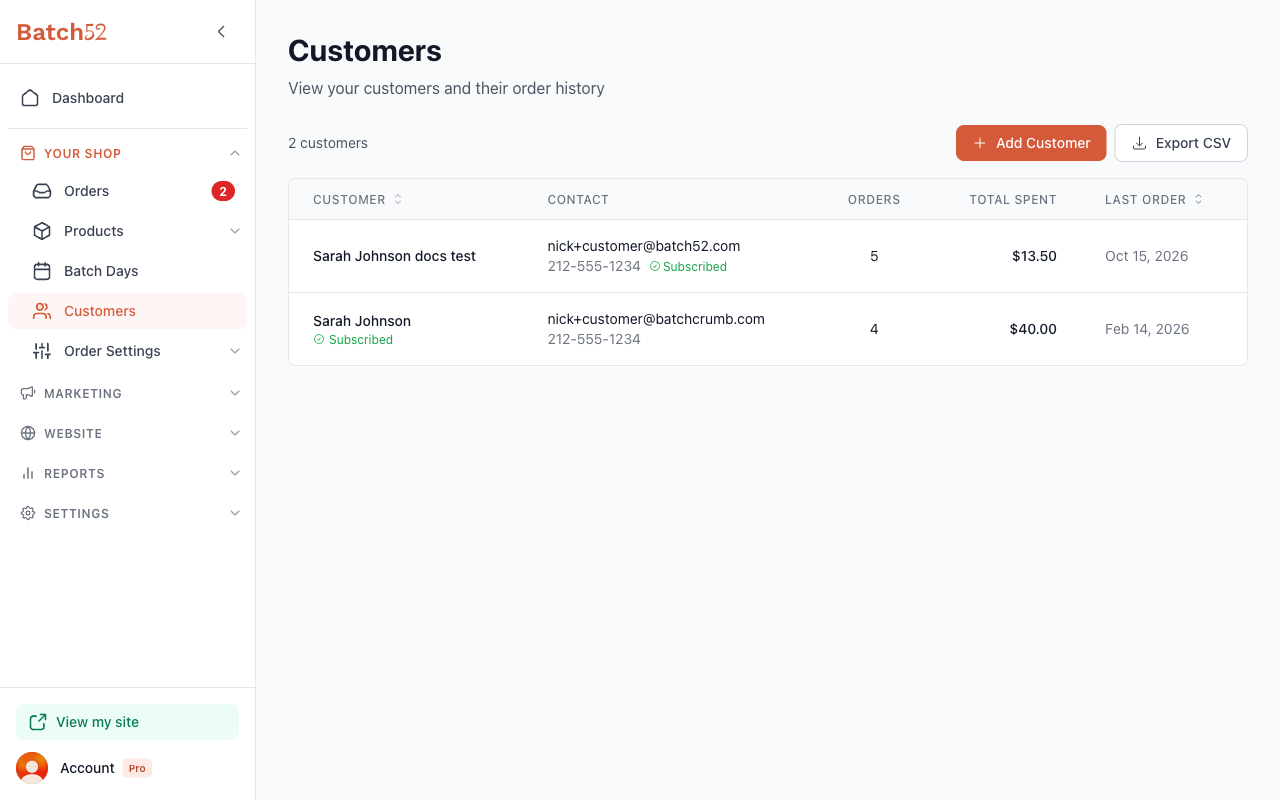Screen dimensions: 1280x800
Task: Click the account avatar picture
Action: (32, 768)
